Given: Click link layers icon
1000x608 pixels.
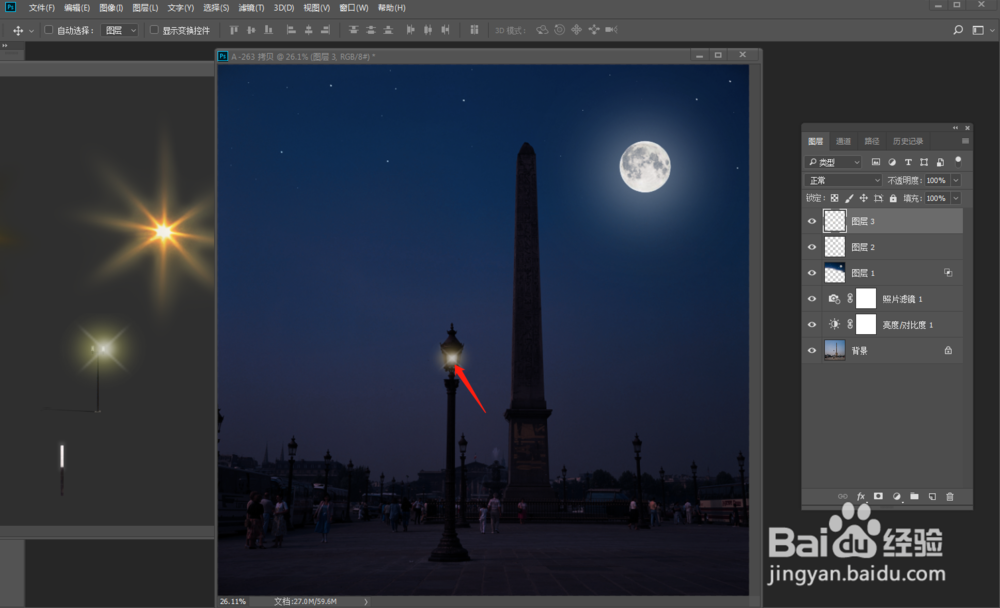Looking at the screenshot, I should coord(842,496).
